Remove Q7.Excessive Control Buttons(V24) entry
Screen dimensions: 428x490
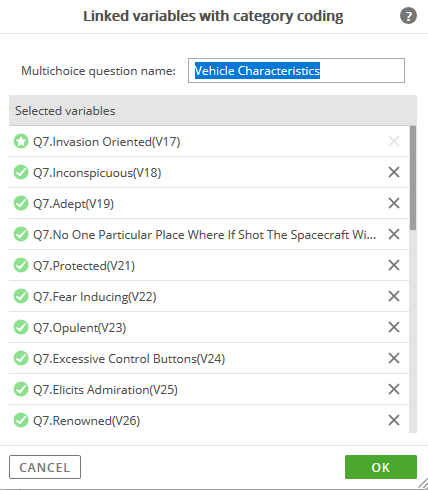pos(394,358)
